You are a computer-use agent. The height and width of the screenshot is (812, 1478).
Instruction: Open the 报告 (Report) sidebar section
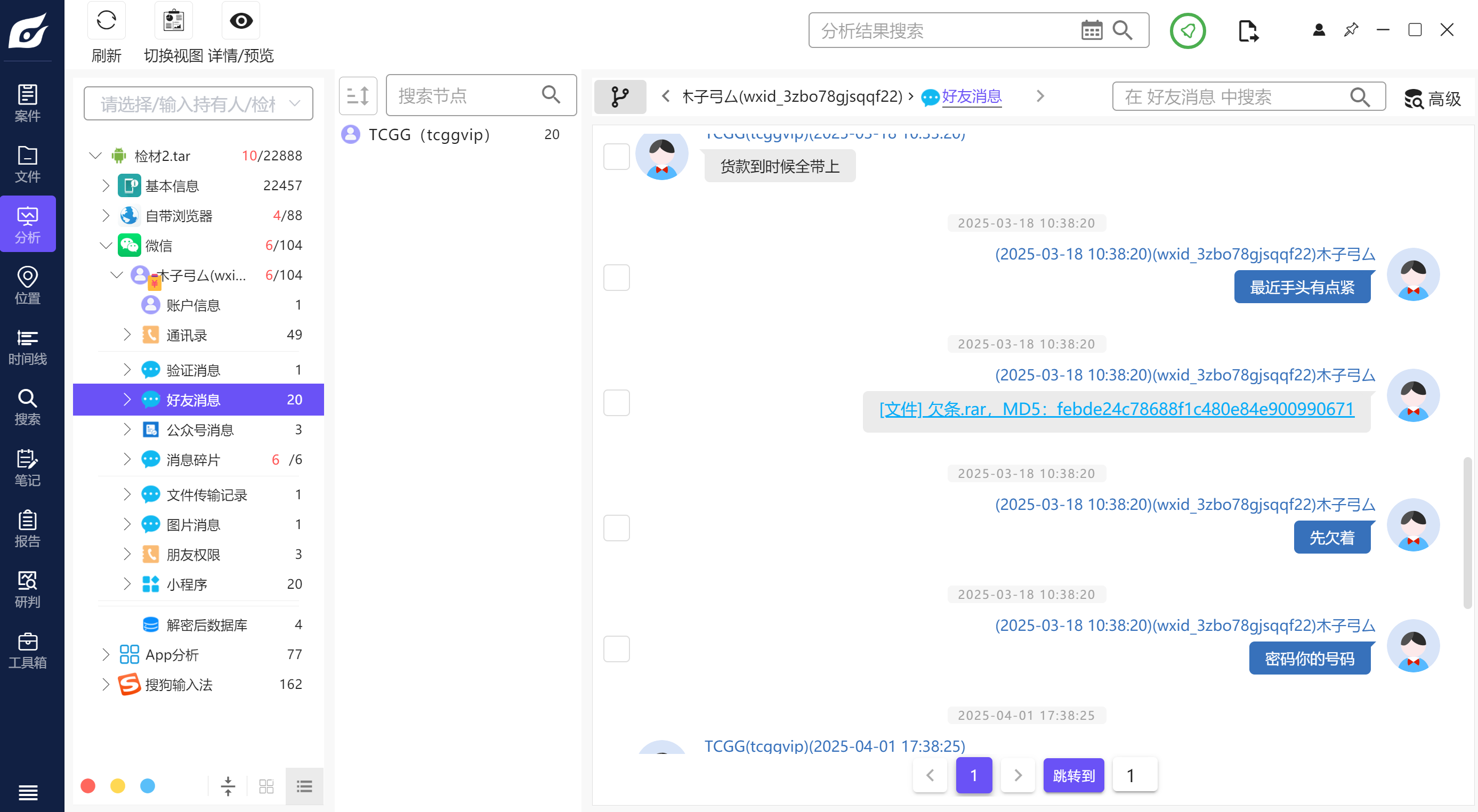coord(28,528)
